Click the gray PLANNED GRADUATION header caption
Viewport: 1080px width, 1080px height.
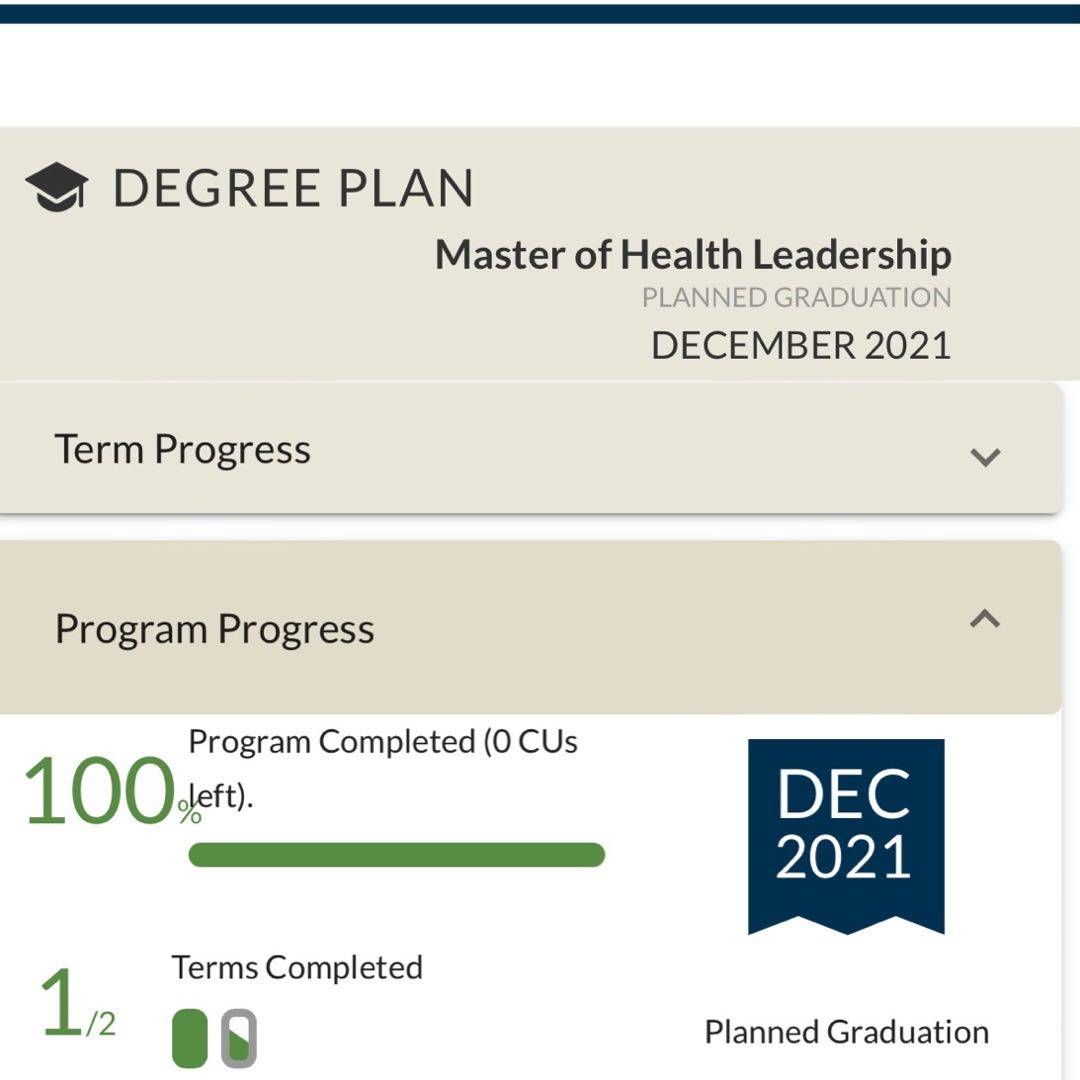coord(796,297)
